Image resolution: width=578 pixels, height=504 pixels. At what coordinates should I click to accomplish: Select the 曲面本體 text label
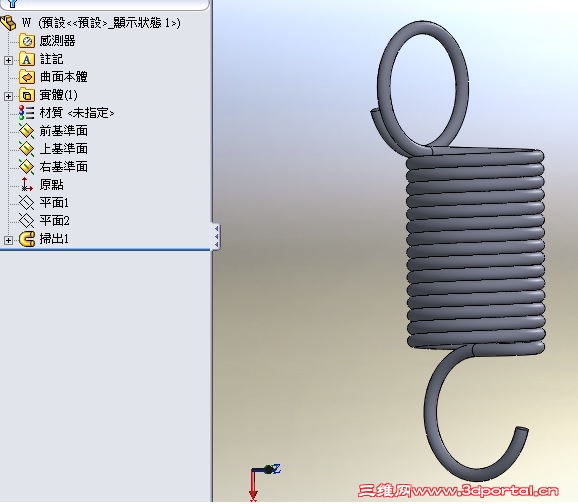pos(64,77)
